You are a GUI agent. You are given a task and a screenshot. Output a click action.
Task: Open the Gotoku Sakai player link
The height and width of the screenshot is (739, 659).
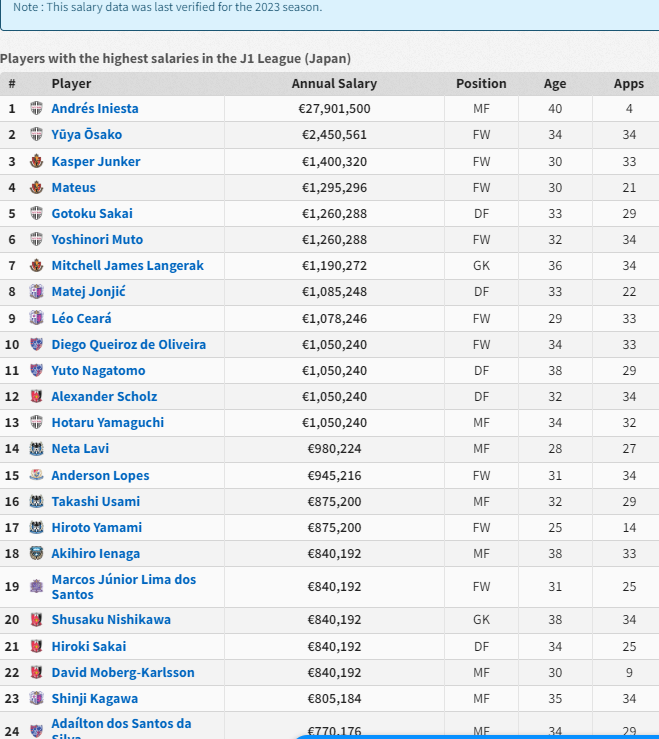(92, 214)
